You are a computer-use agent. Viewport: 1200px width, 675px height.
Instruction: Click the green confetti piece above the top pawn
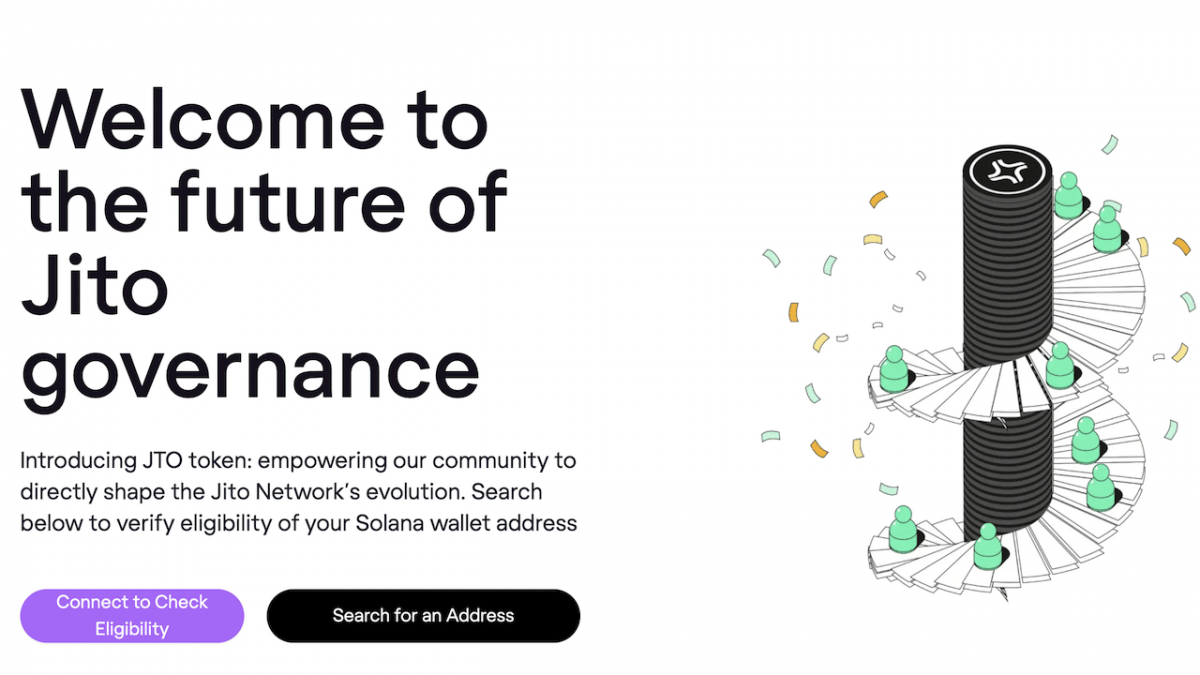[1109, 144]
